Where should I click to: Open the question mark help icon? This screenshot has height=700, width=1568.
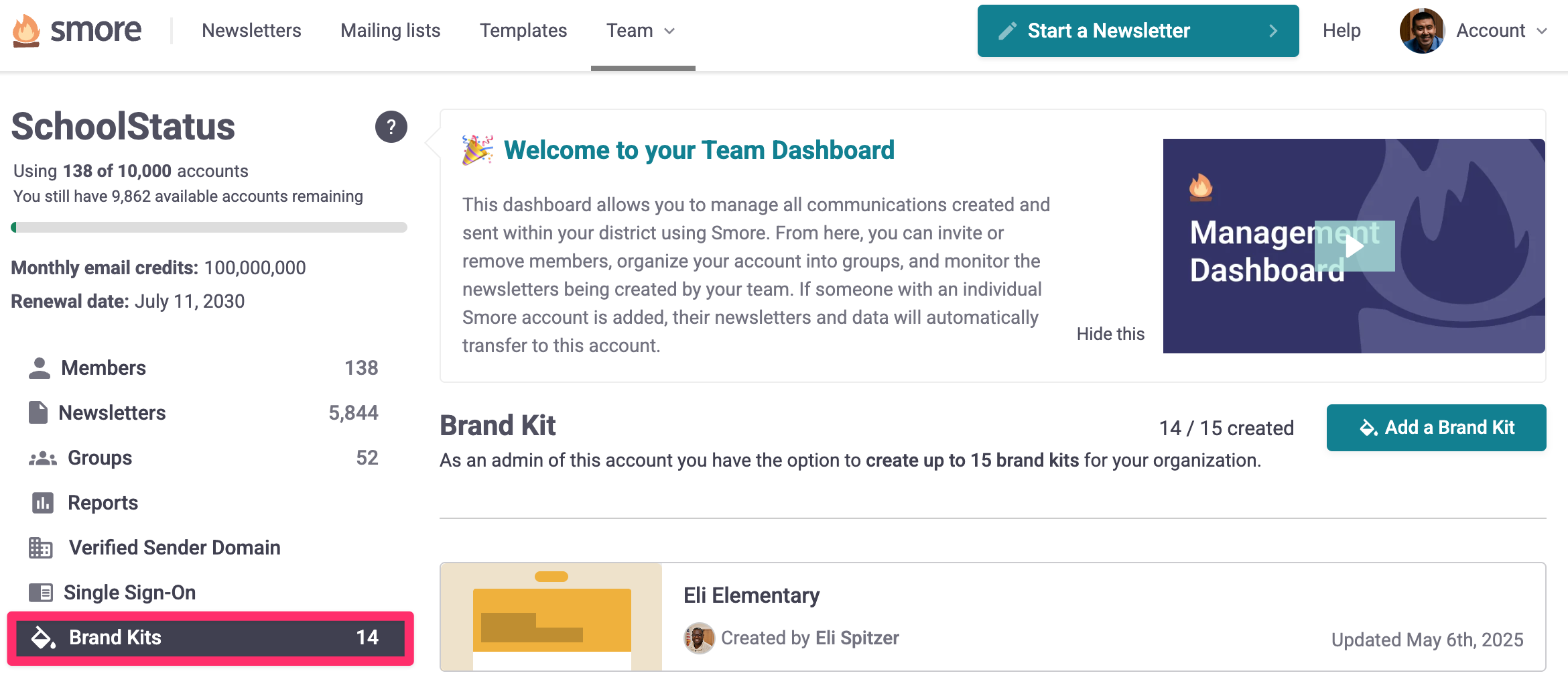tap(391, 127)
